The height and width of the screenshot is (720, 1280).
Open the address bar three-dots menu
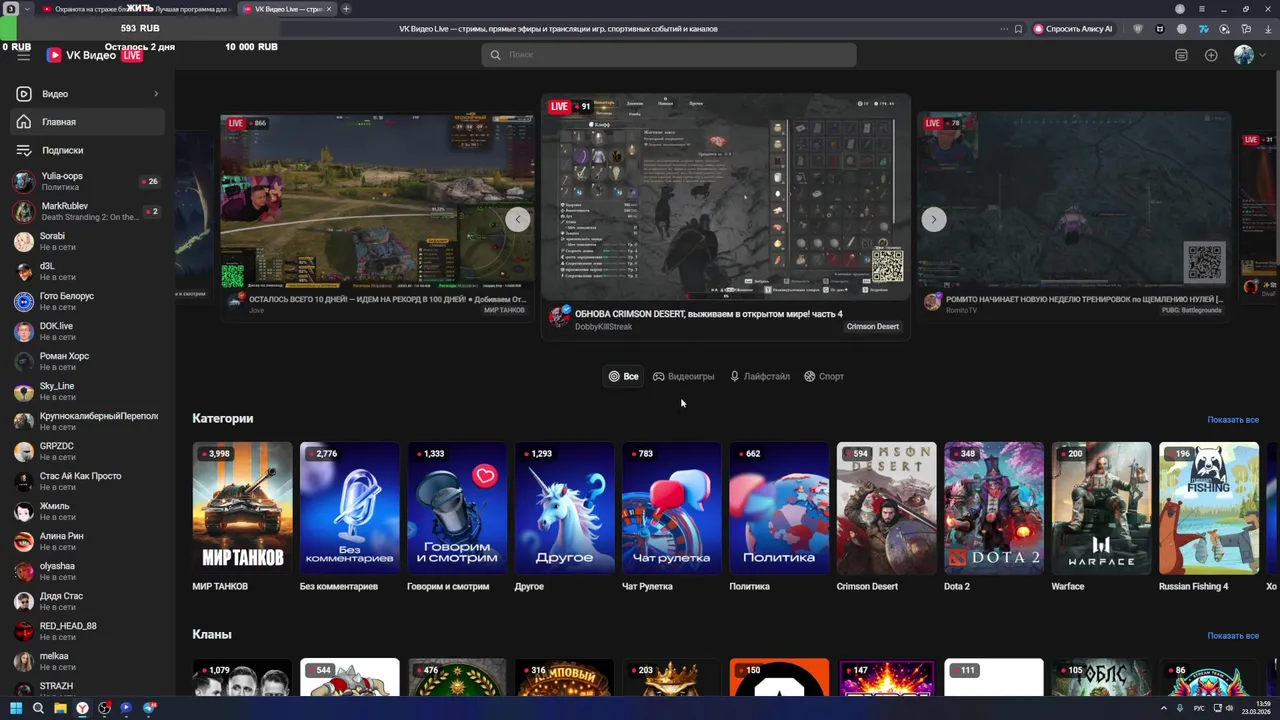[1004, 29]
